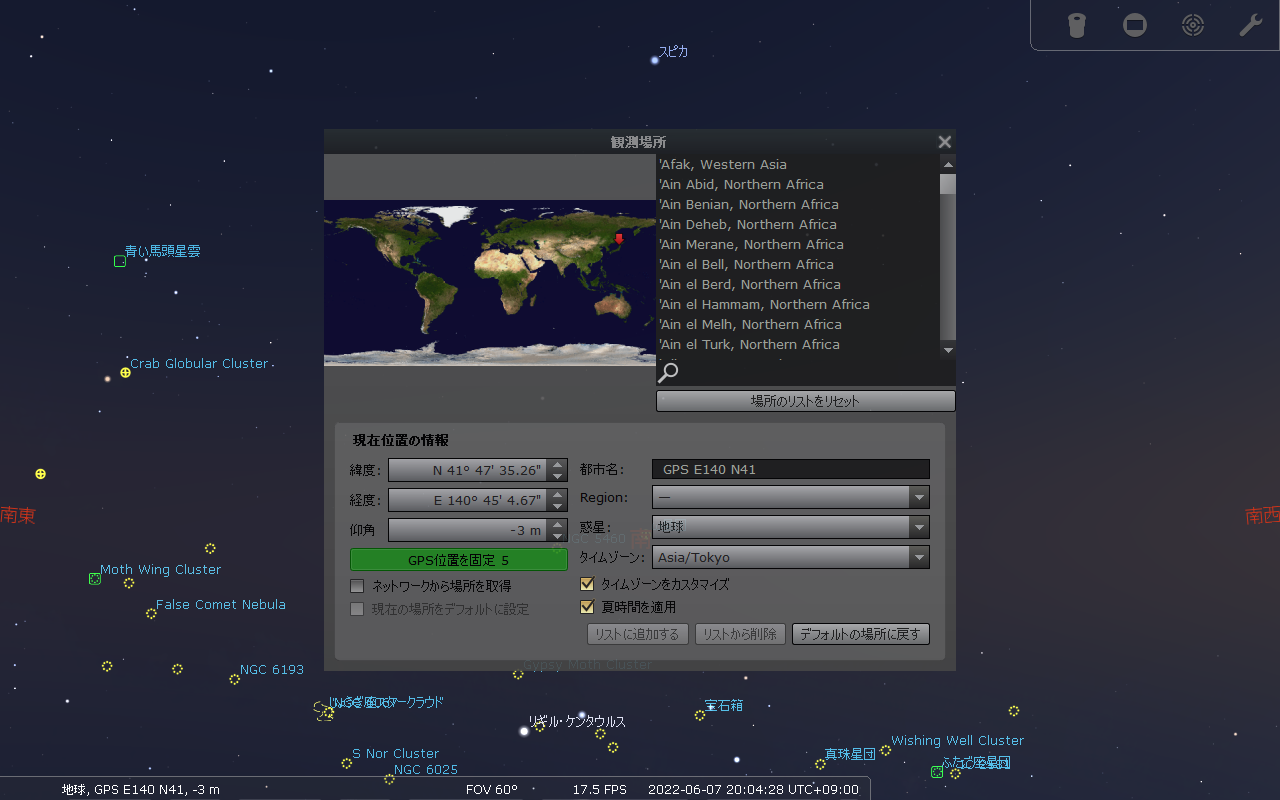Click the location search text field

818,373
